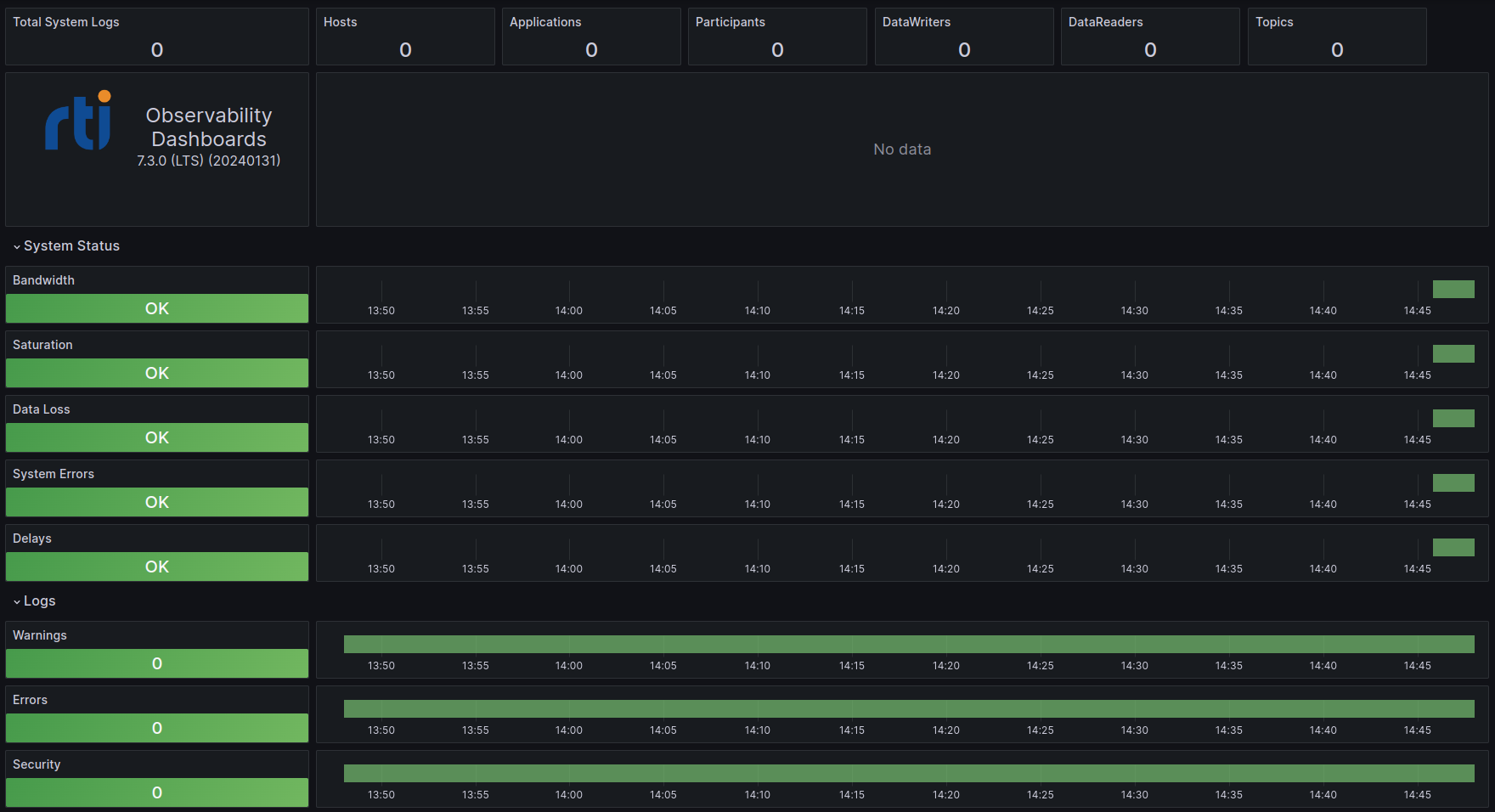Click the Warnings zero count badge

point(156,663)
